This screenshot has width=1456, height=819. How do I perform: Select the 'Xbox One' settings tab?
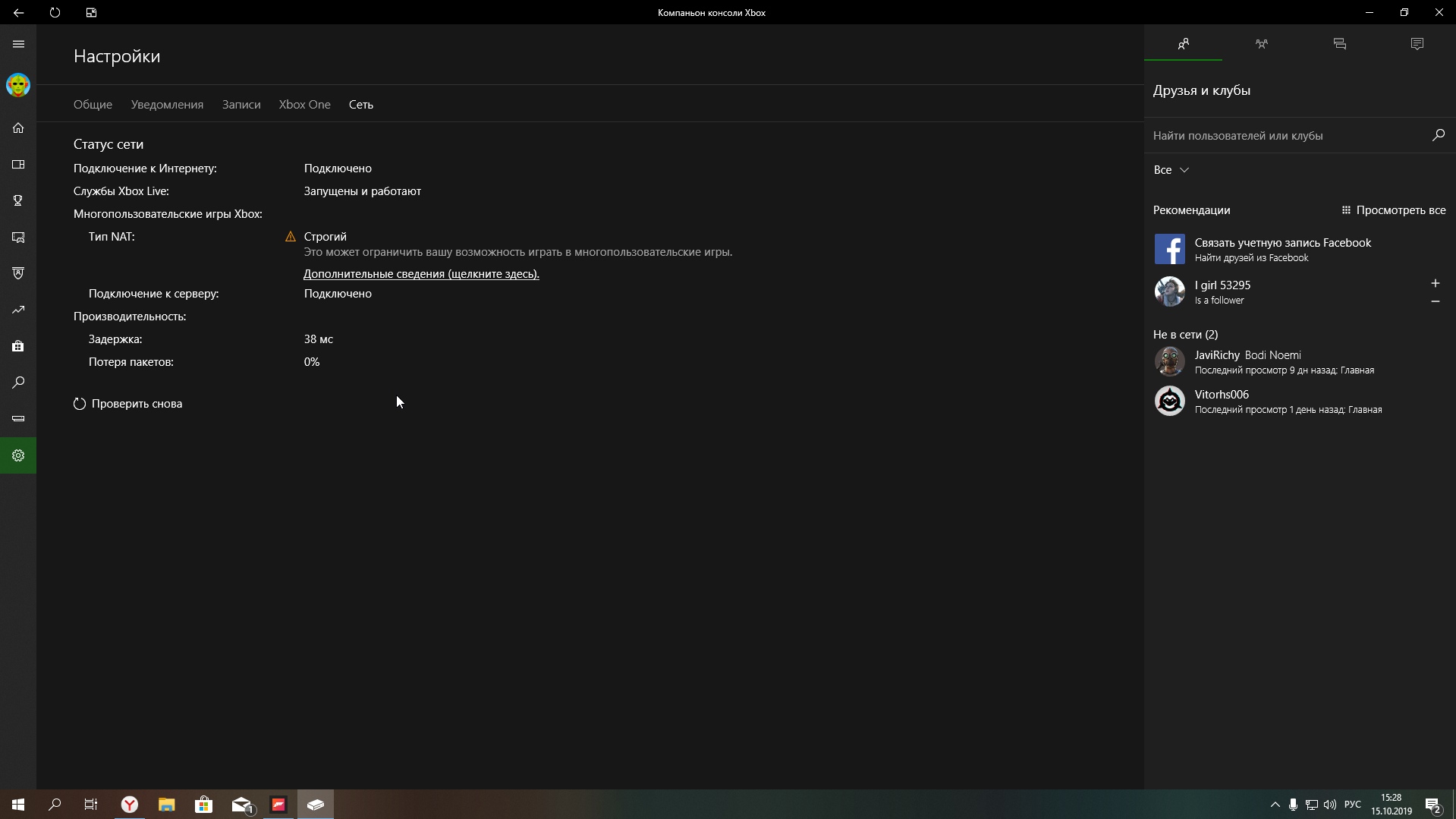tap(304, 105)
